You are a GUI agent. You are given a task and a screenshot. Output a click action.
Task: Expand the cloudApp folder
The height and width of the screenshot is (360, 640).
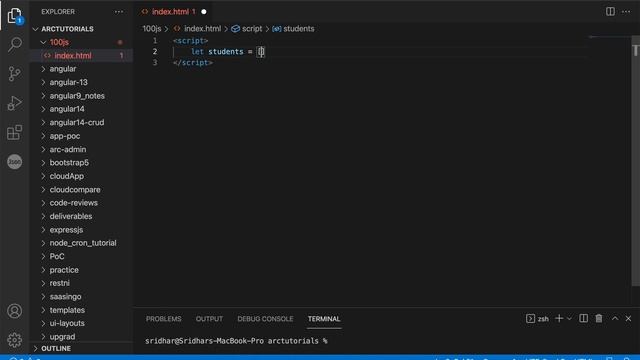[67, 176]
